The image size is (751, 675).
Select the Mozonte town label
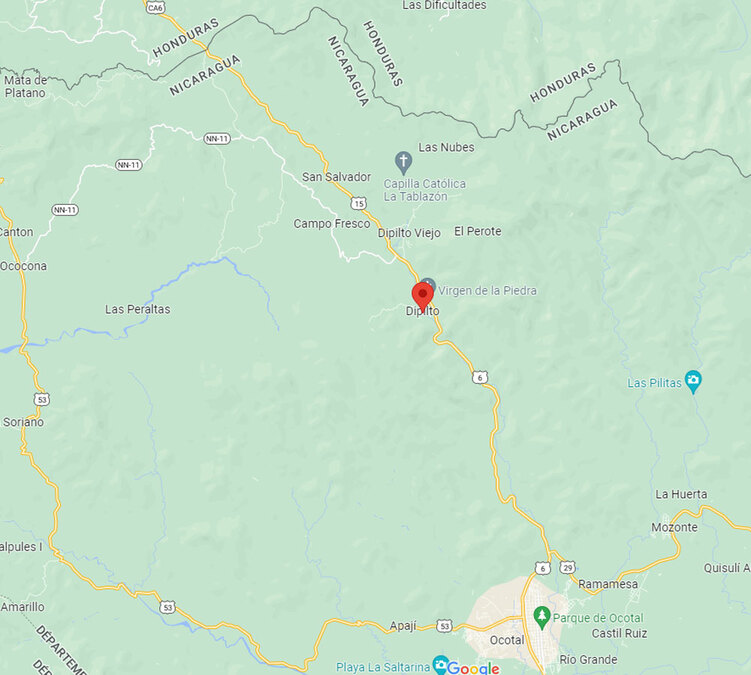[674, 527]
